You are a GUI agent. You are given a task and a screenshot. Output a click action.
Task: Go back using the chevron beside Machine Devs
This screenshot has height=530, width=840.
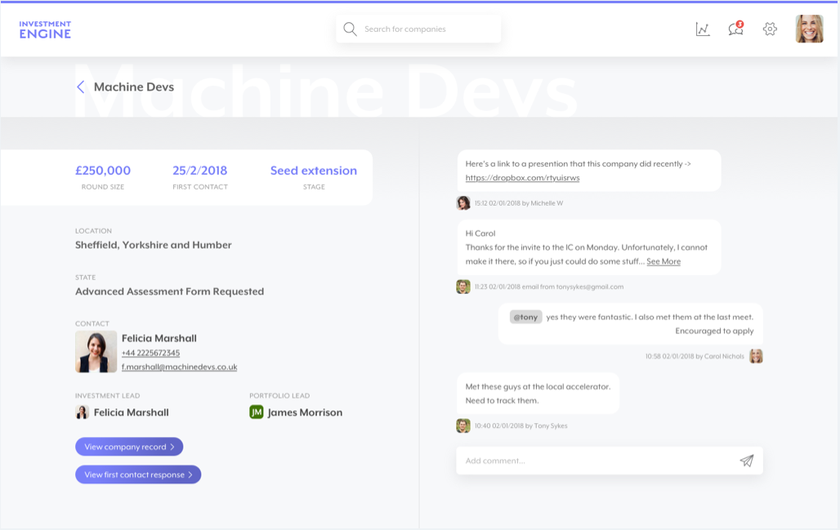pos(81,87)
